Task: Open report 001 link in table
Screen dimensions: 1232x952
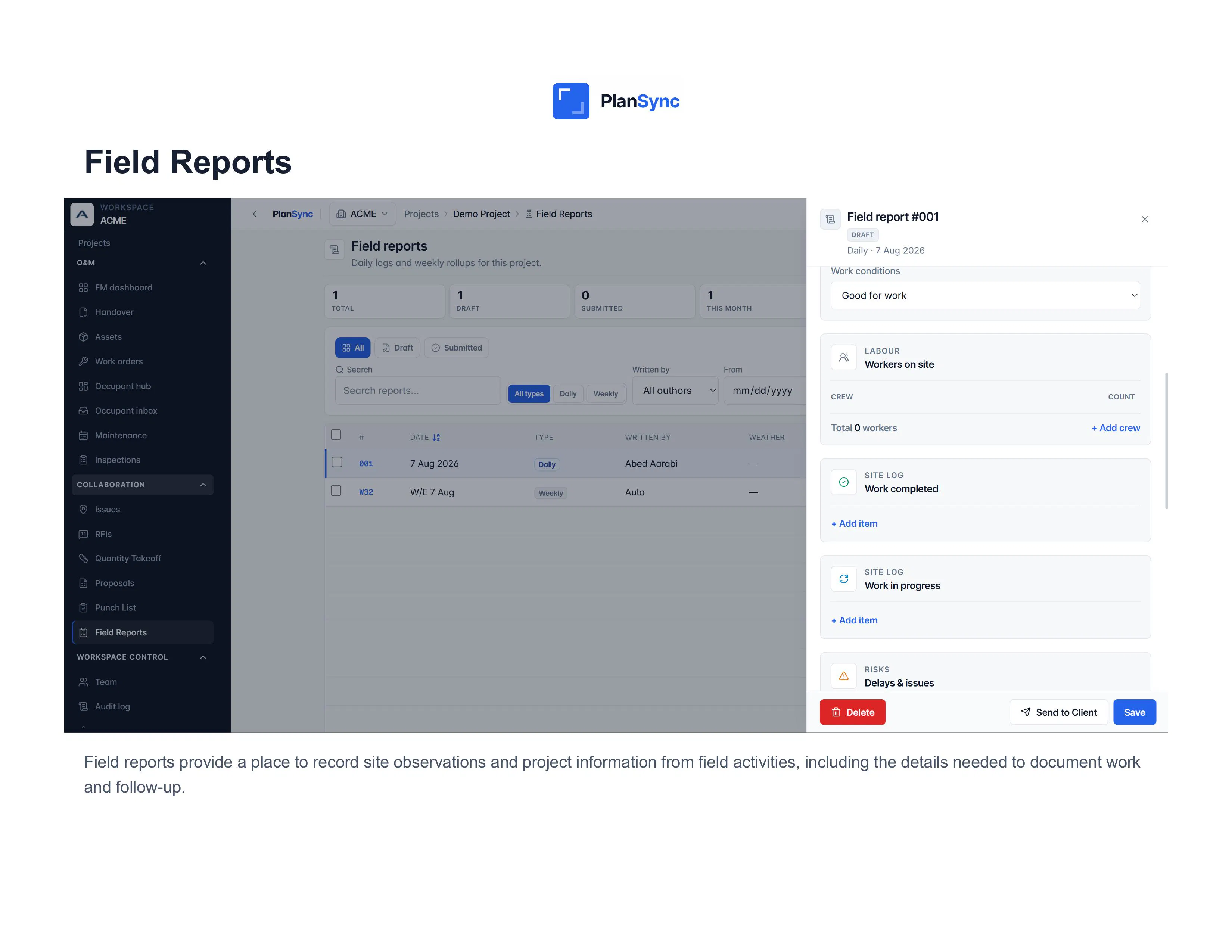Action: tap(366, 464)
